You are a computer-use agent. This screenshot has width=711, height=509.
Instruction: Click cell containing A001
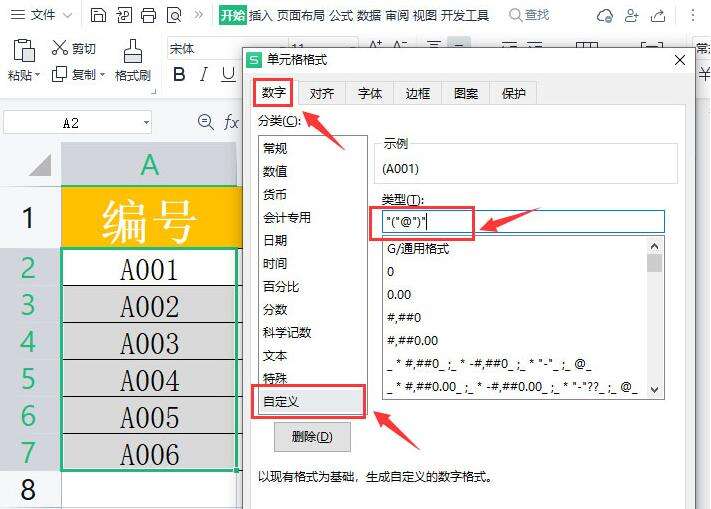point(149,267)
